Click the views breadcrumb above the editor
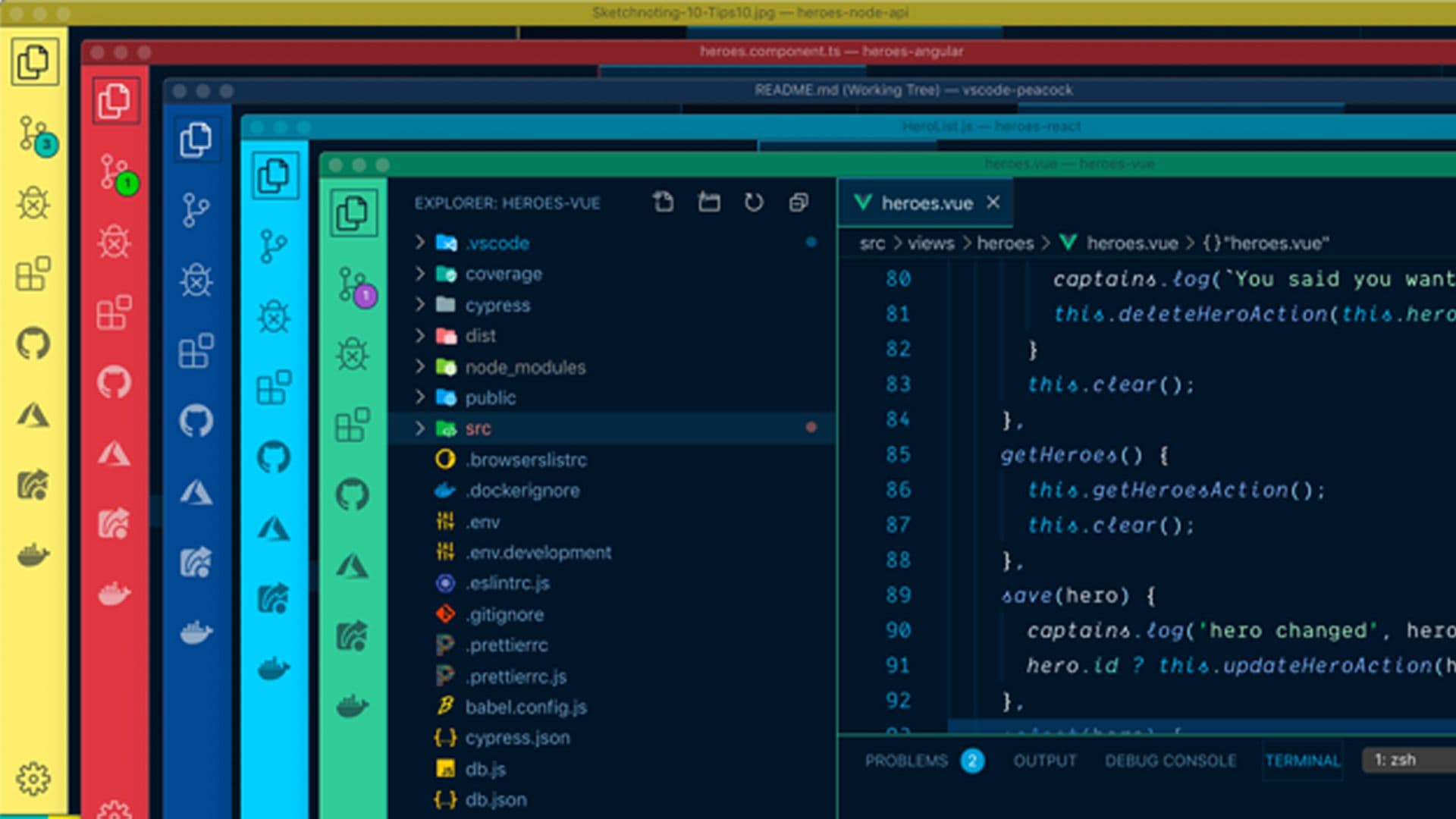This screenshot has width=1456, height=819. [930, 243]
